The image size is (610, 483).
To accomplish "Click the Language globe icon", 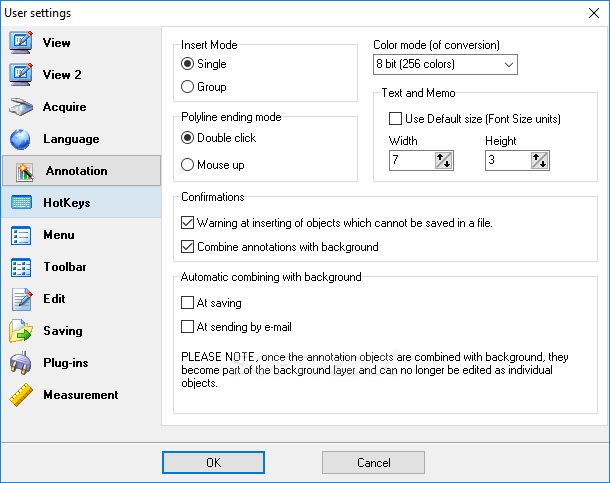I will pyautogui.click(x=20, y=139).
